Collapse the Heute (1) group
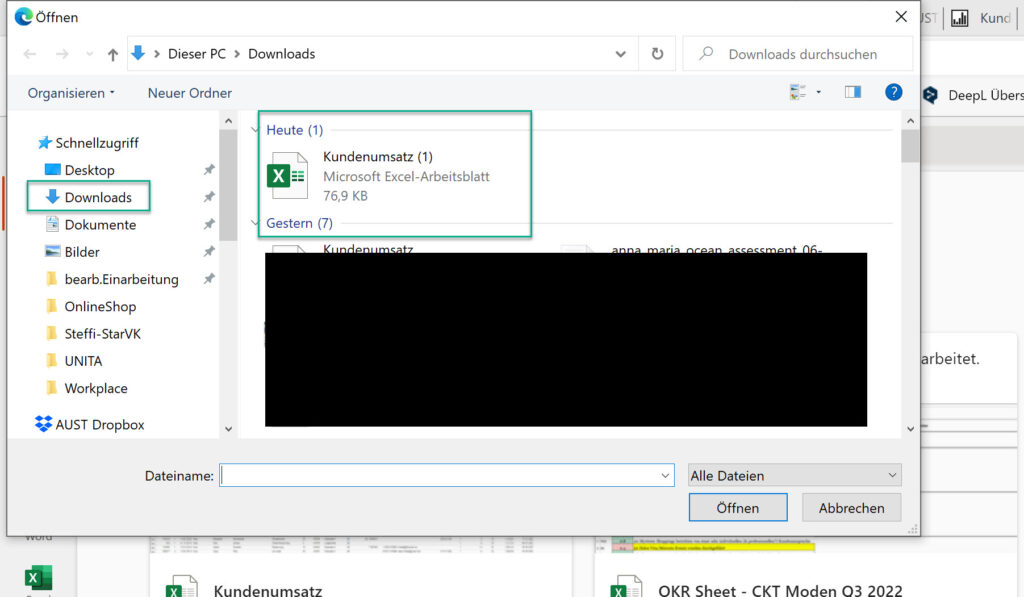Screen dimensions: 1024x597 click(255, 131)
